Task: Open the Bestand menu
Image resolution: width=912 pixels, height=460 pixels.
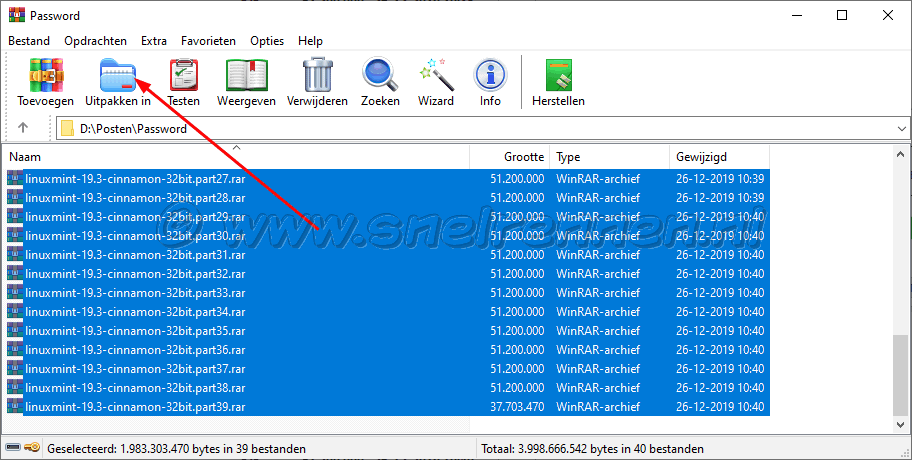Action: point(29,41)
